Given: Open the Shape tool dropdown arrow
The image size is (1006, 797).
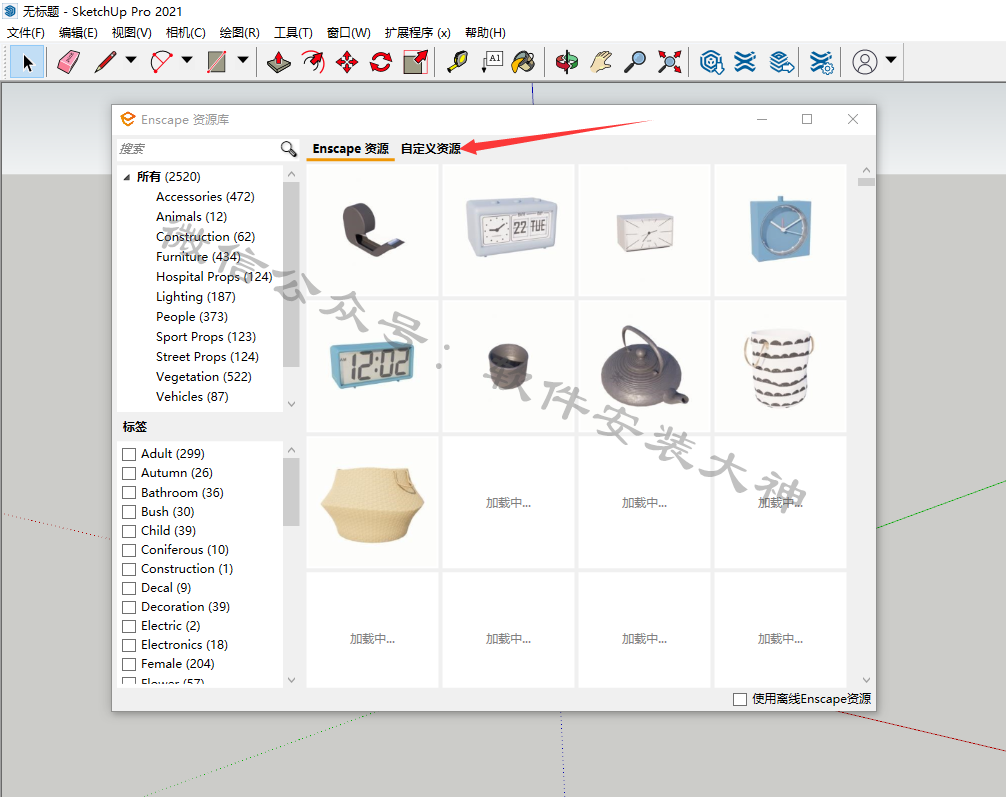Looking at the screenshot, I should [x=243, y=60].
